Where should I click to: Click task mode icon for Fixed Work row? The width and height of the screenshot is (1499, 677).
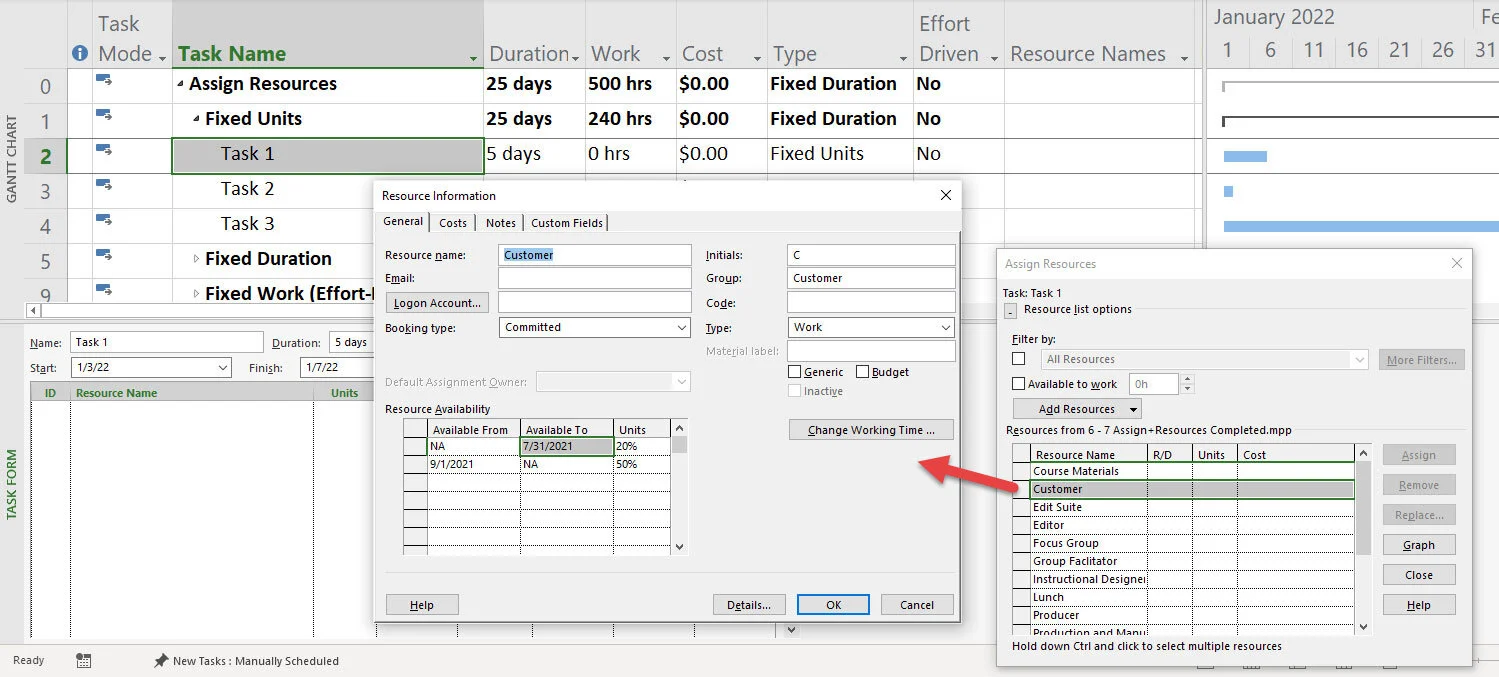tap(104, 290)
